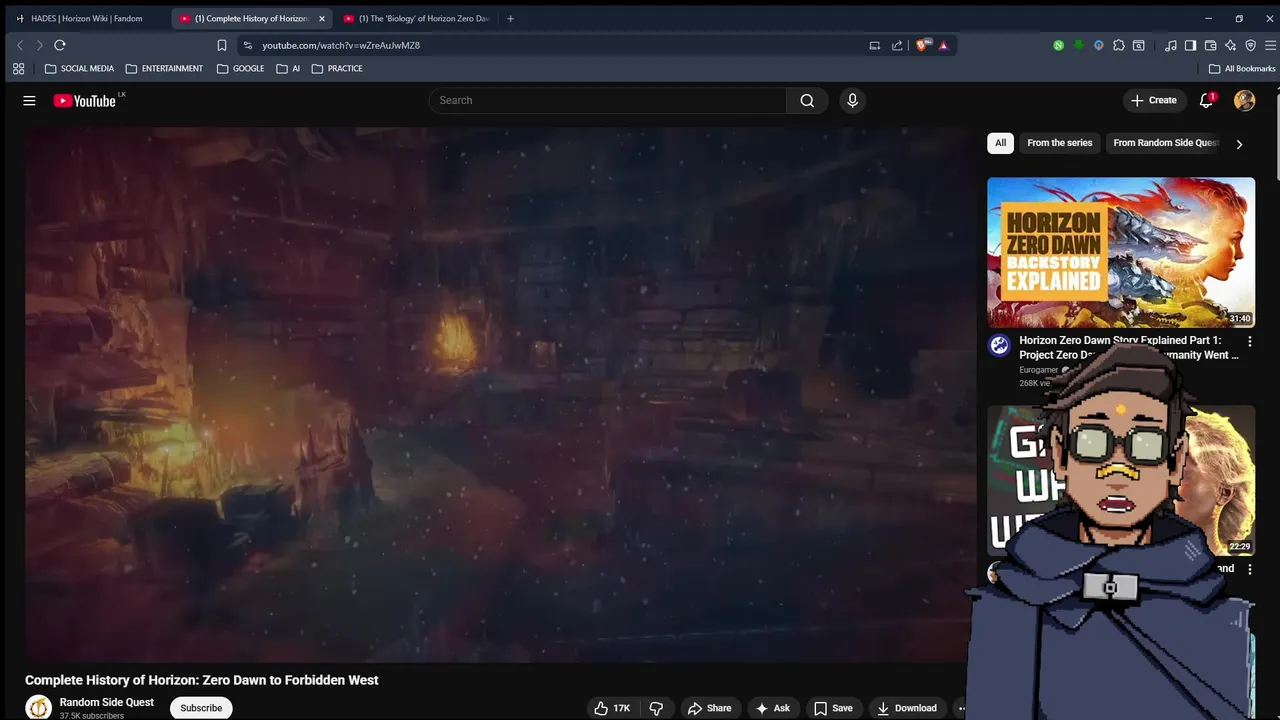The image size is (1280, 720).
Task: Click the search magnifier button
Action: tap(807, 100)
